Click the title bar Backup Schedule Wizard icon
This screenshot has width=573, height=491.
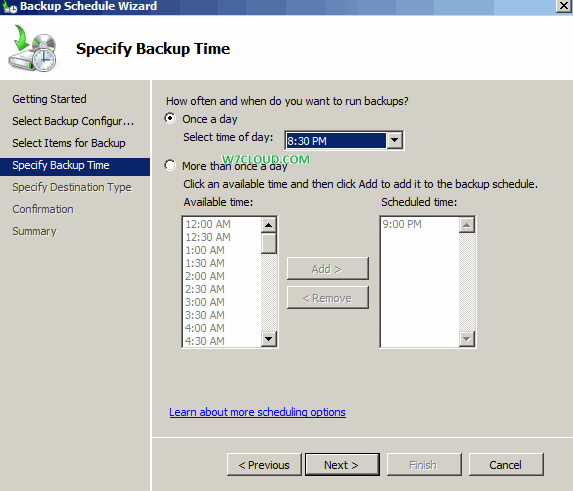tap(9, 7)
